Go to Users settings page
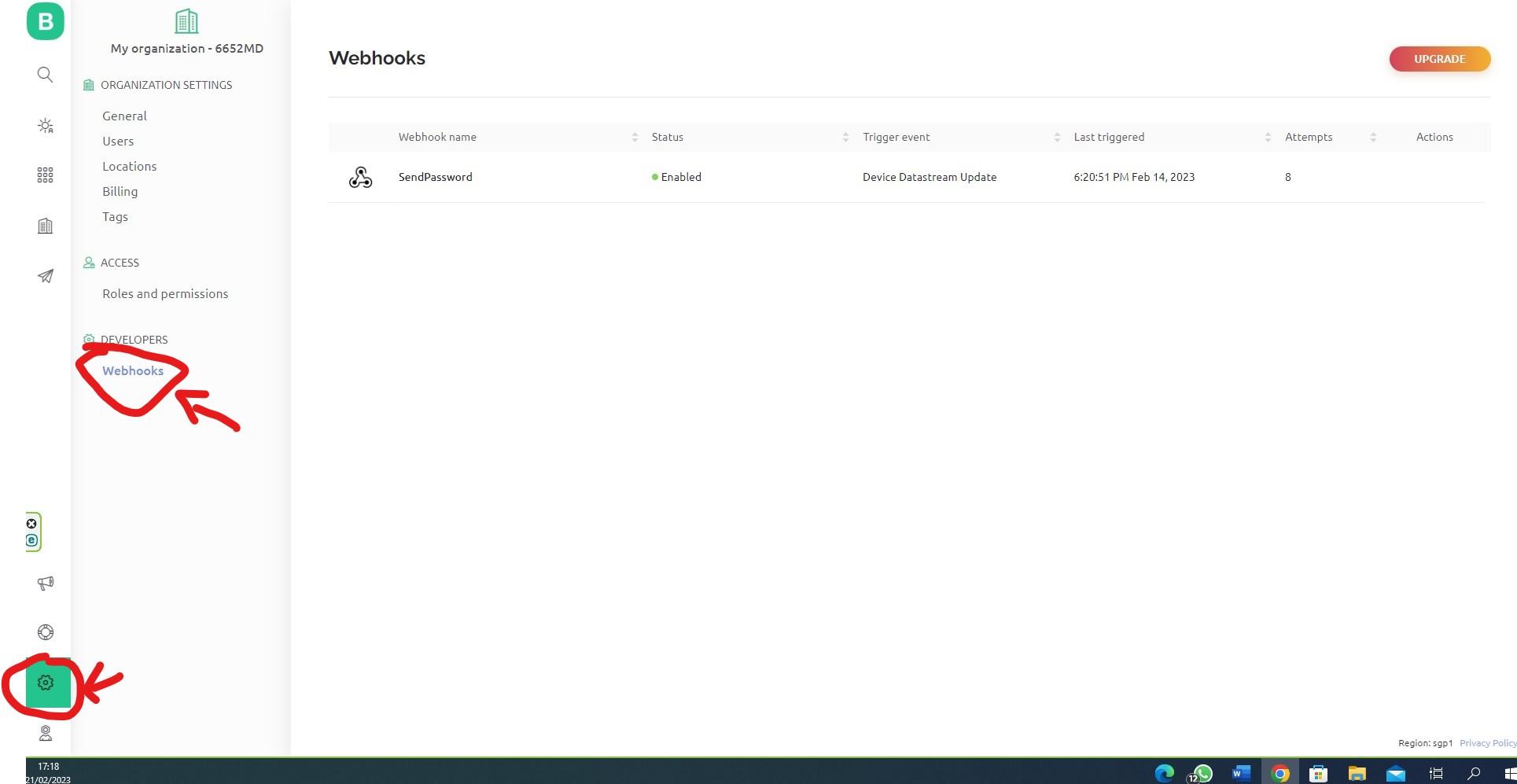 (118, 141)
